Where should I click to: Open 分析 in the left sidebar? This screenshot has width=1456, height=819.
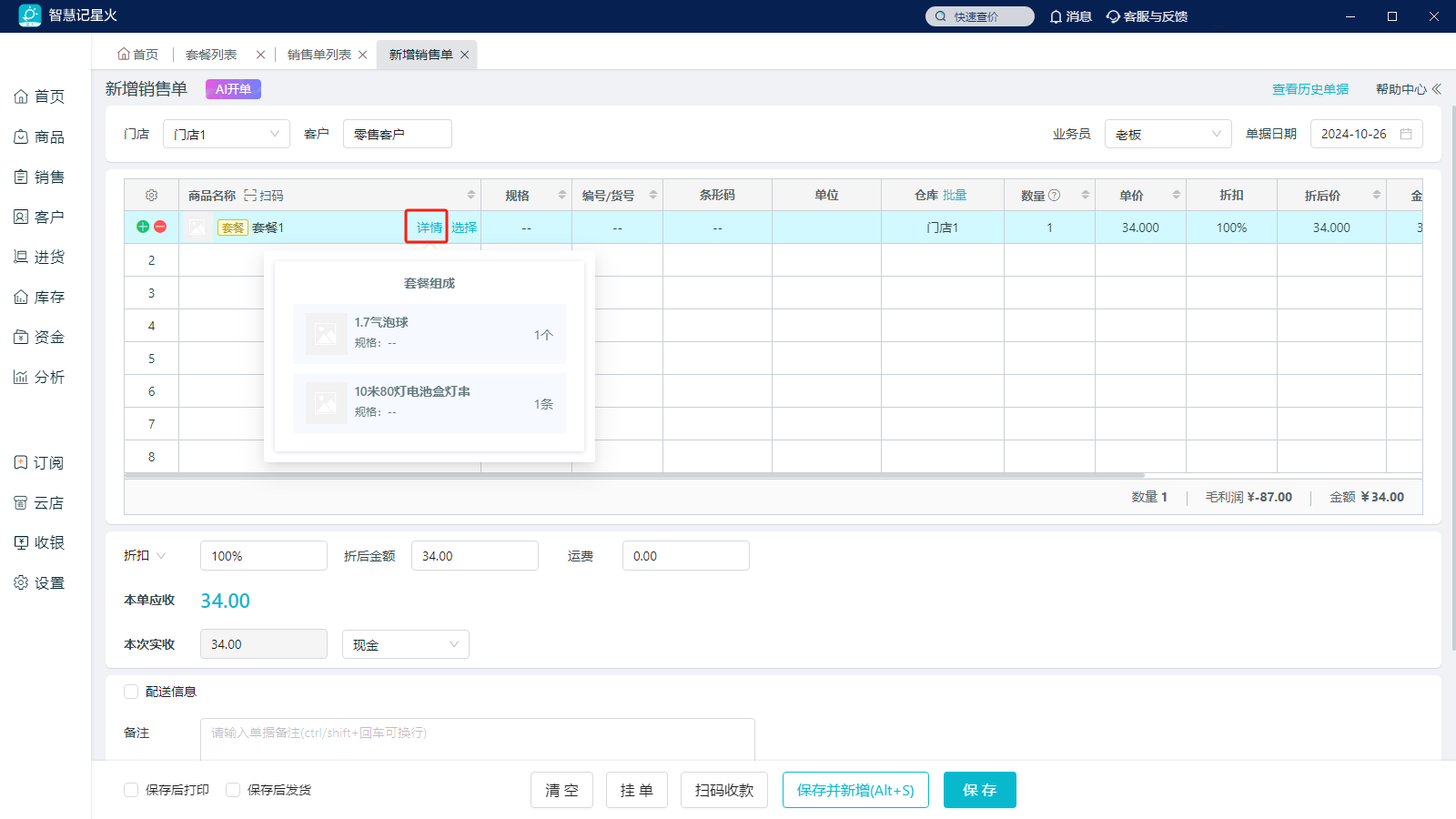click(39, 377)
